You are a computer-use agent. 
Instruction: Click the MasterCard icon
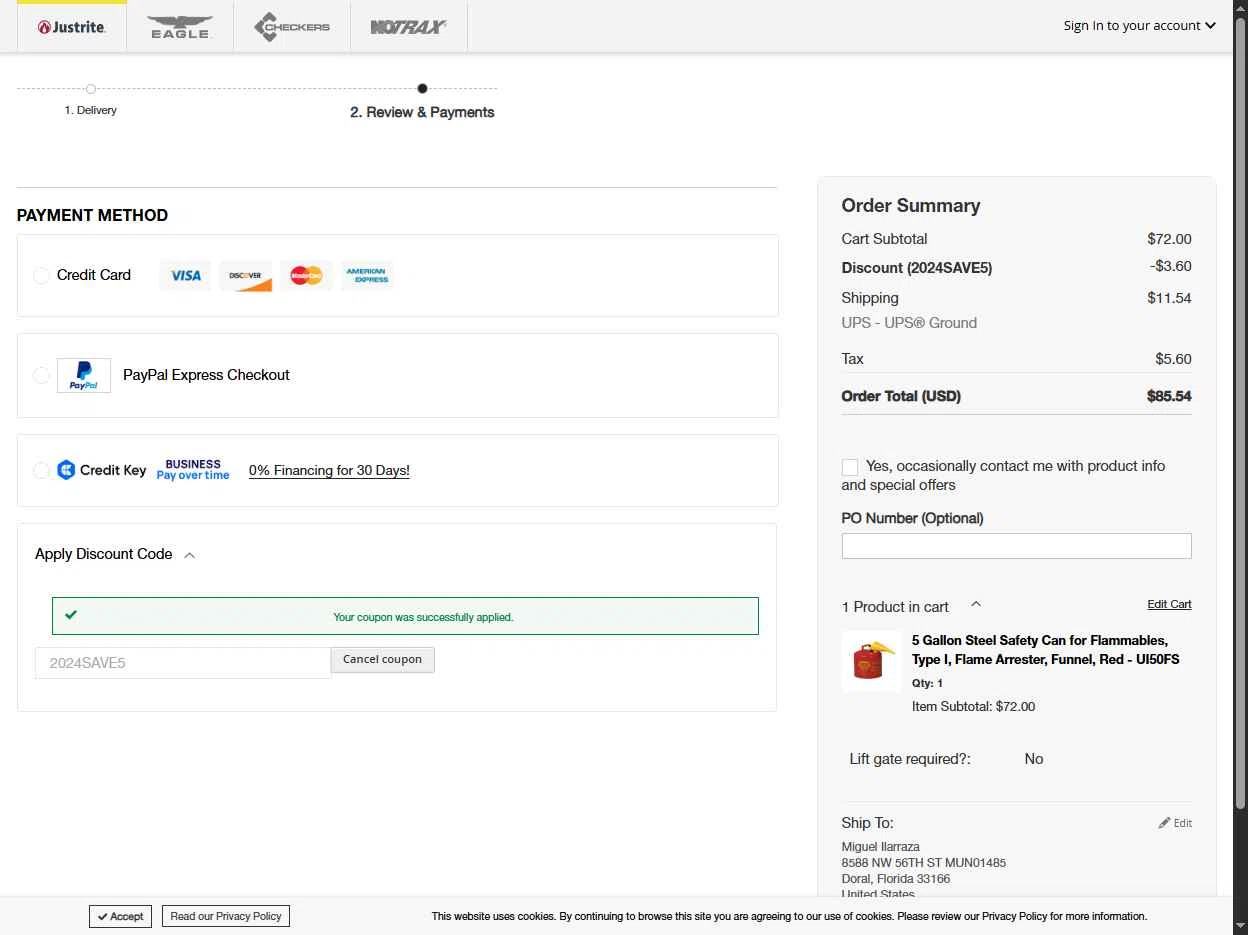[x=306, y=275]
